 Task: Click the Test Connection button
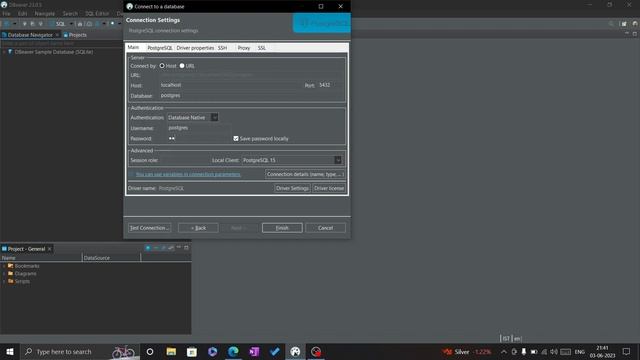point(149,228)
